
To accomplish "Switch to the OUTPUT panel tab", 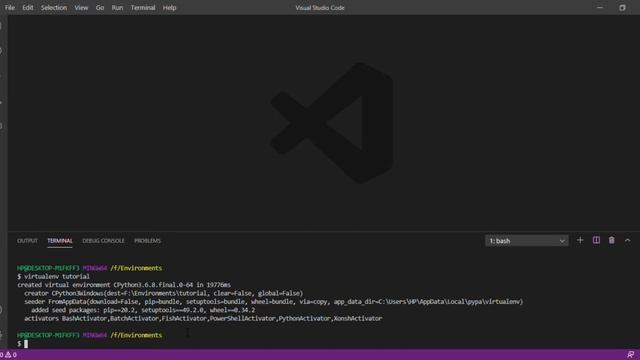I will 27,241.
